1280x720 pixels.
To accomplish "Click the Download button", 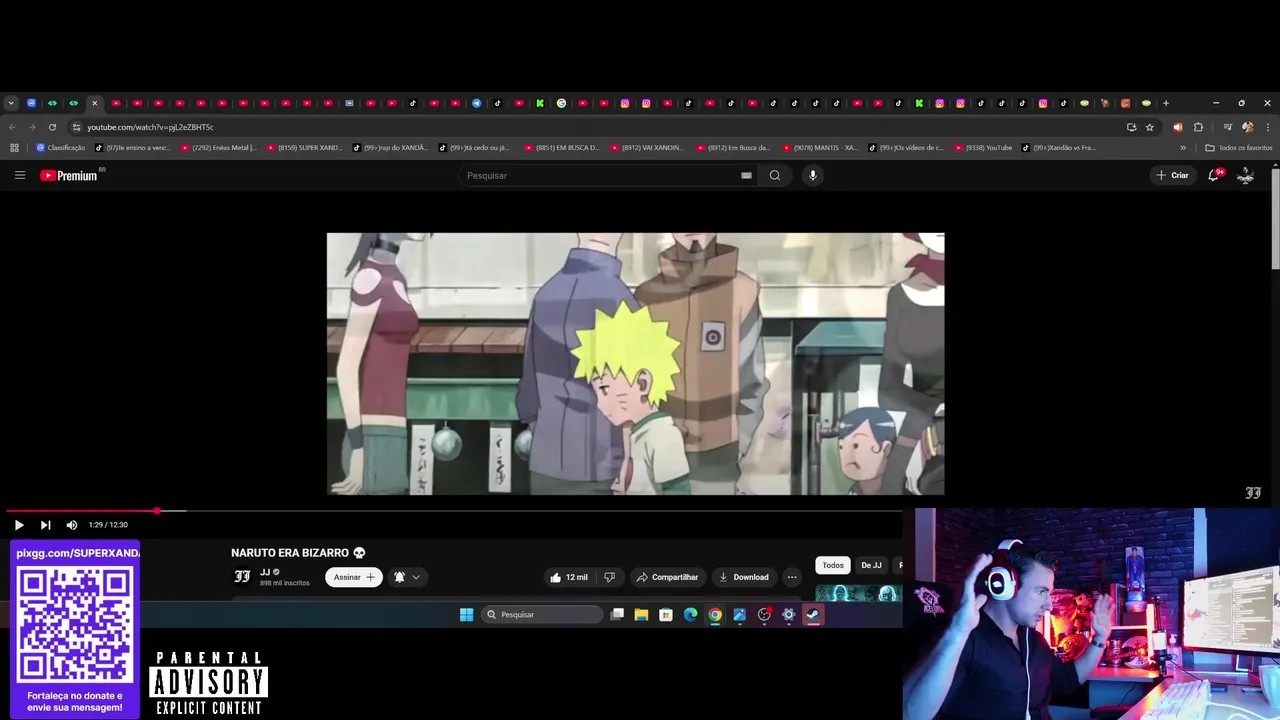I will coord(744,577).
